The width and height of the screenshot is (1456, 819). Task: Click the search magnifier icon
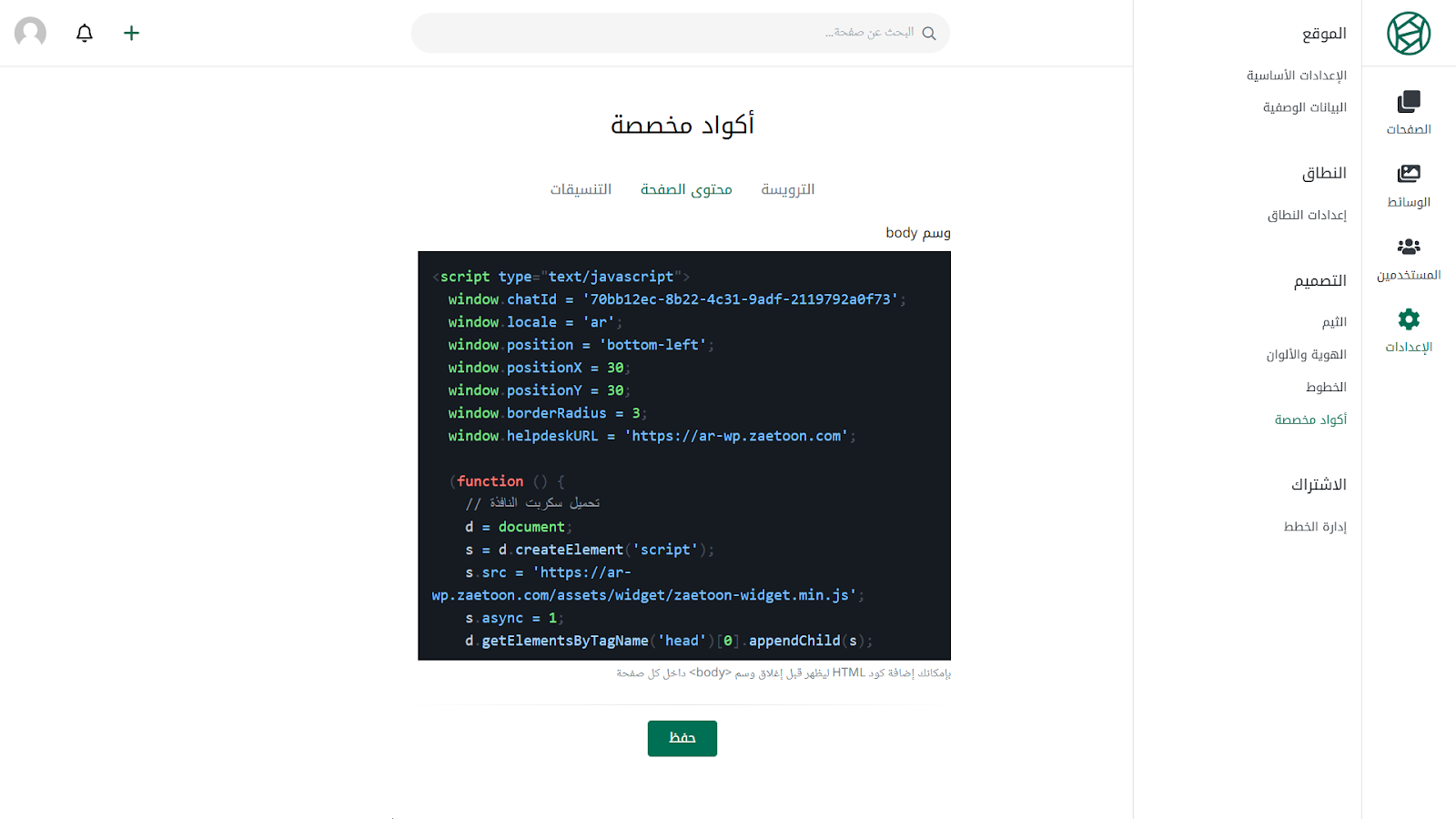tap(928, 33)
